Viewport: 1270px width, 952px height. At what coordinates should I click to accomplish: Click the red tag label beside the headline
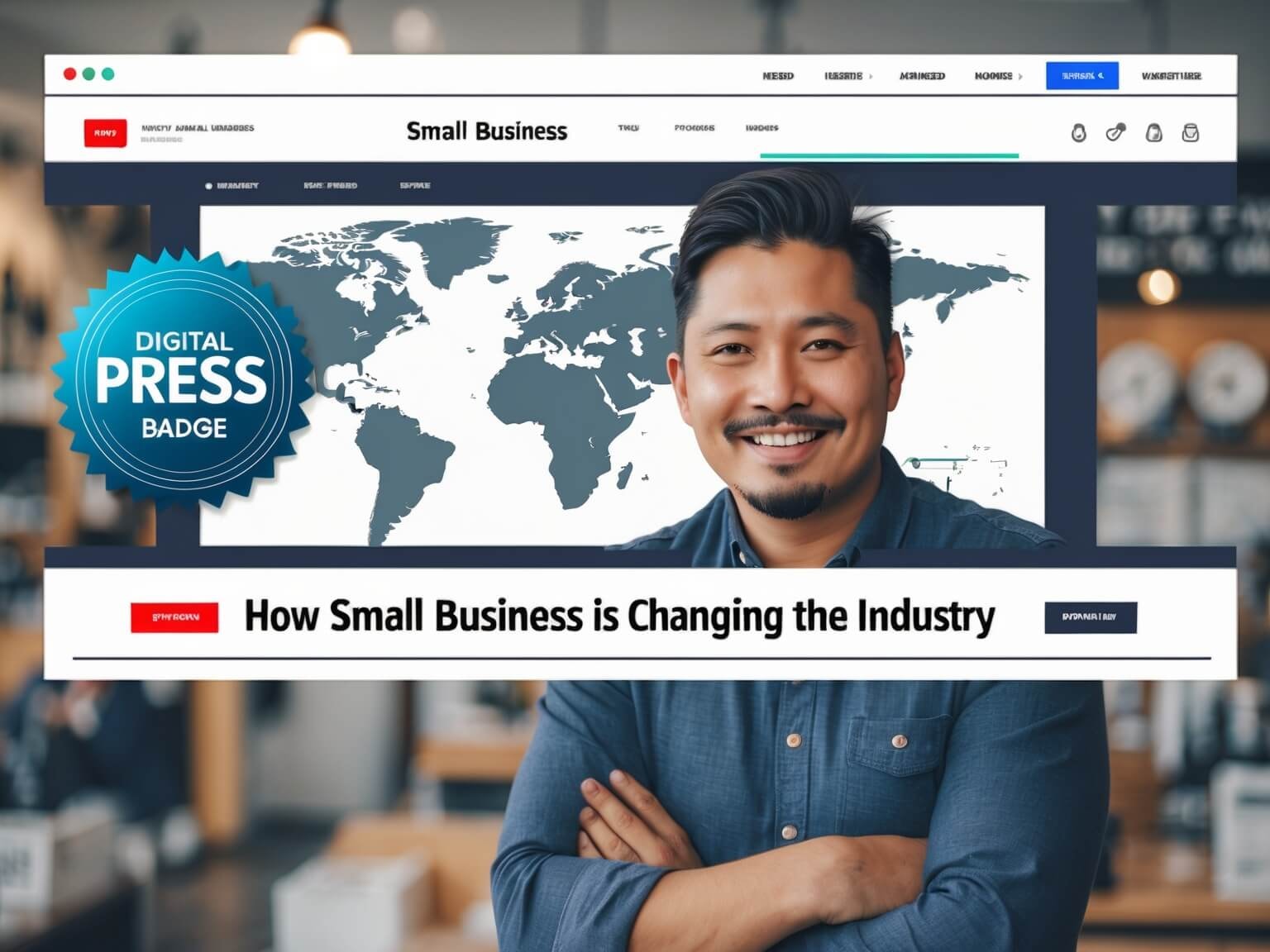pos(174,617)
